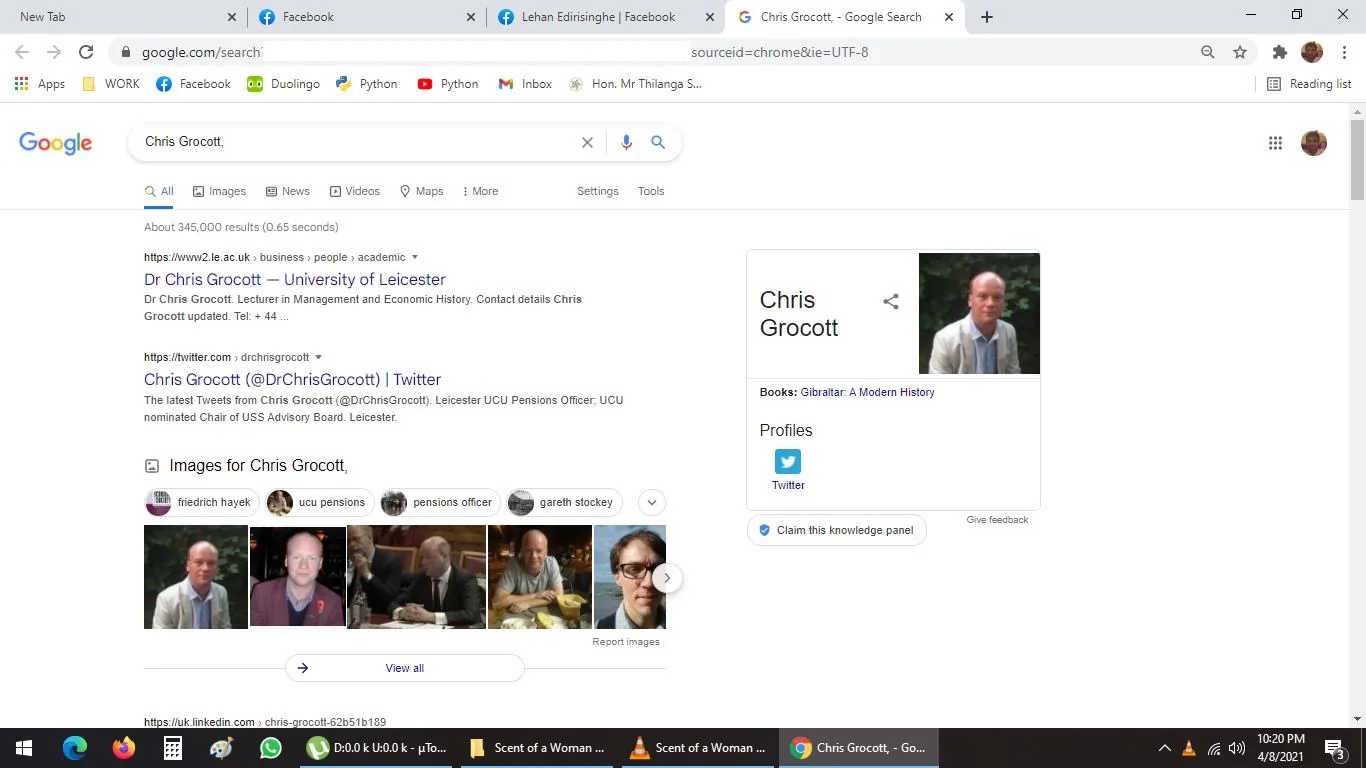Bookmark this page with the star
This screenshot has height=768, width=1366.
pos(1240,52)
